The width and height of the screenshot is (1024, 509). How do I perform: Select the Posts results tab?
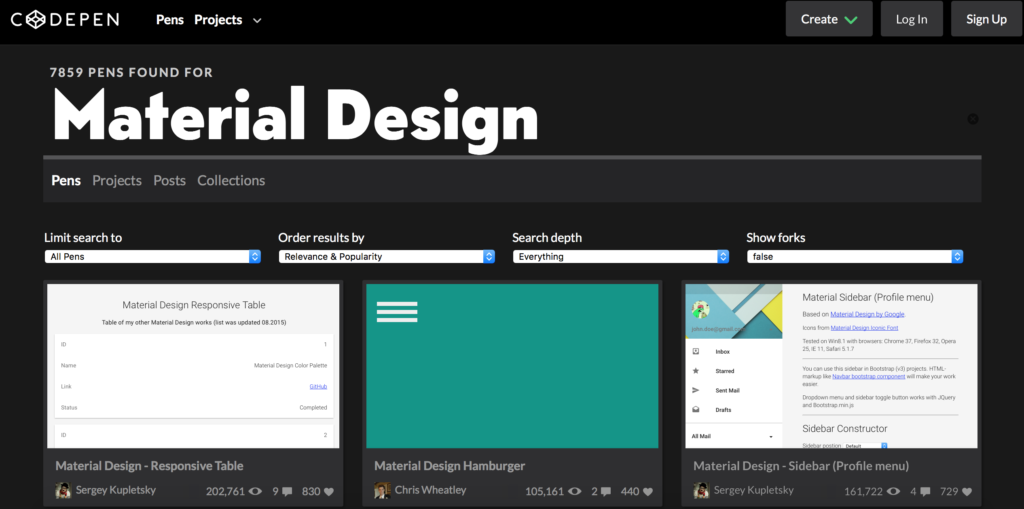coord(169,180)
